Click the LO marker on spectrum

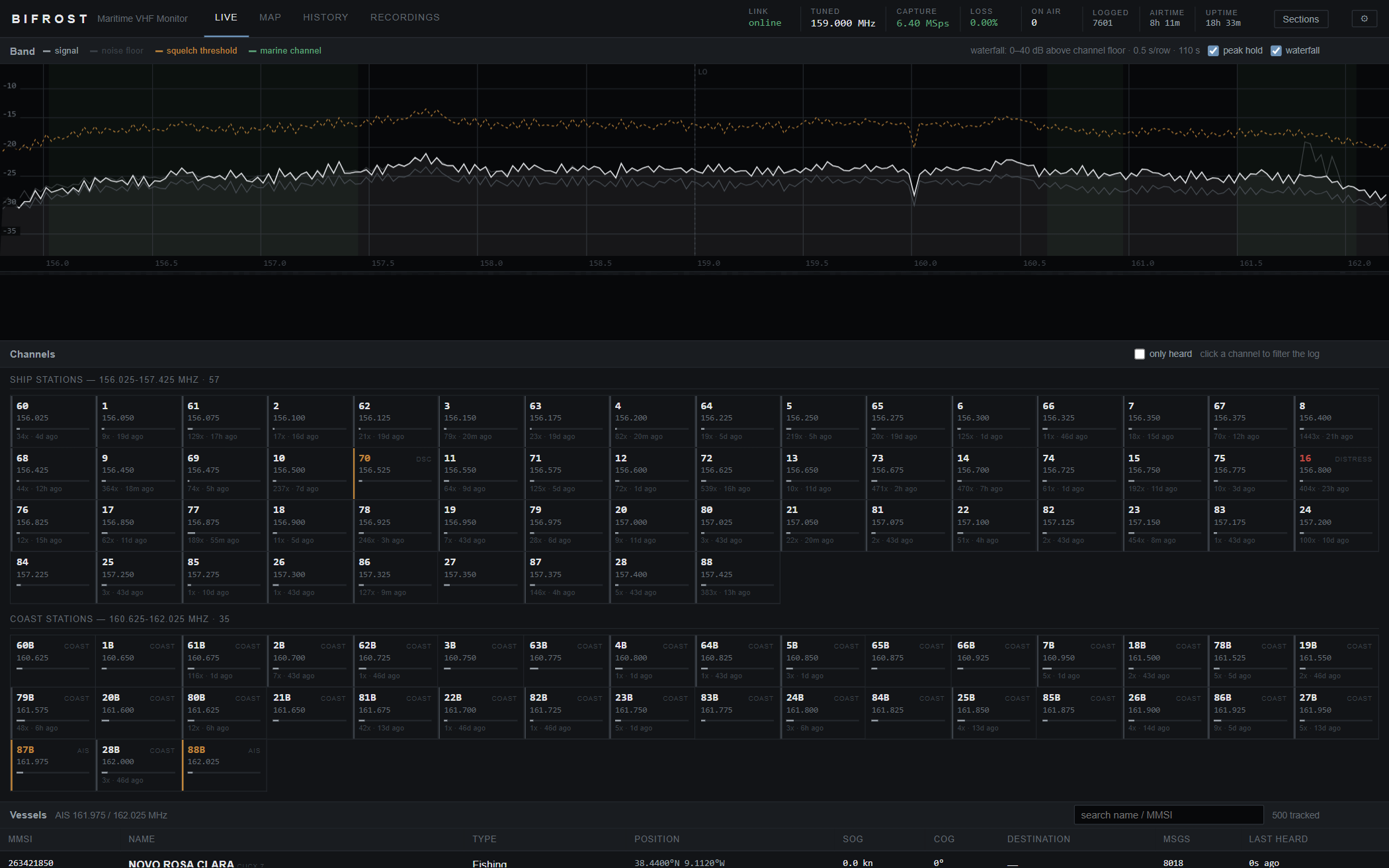(702, 71)
